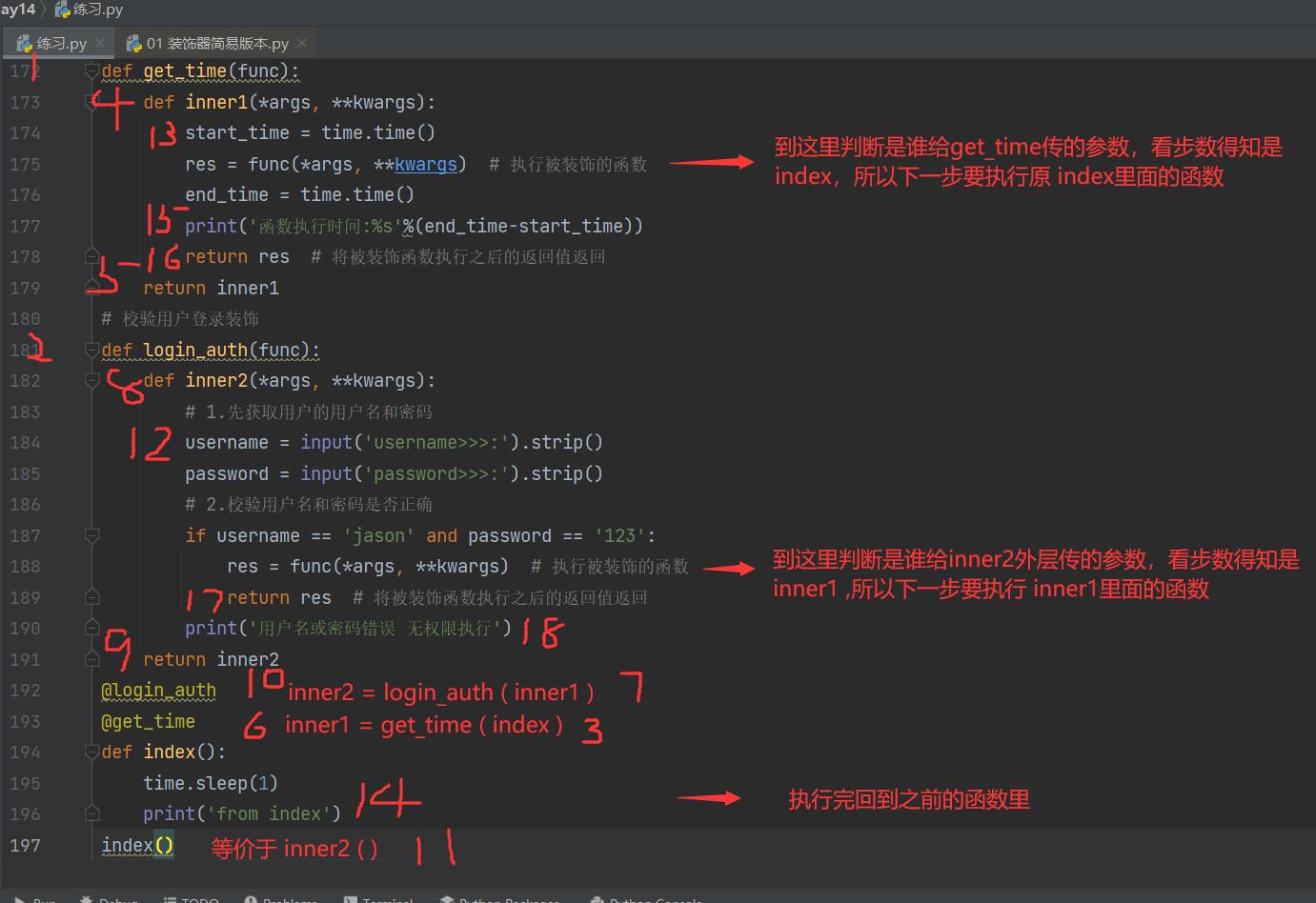1316x903 pixels.
Task: Click the fold end marker at line 189
Action: click(x=91, y=597)
